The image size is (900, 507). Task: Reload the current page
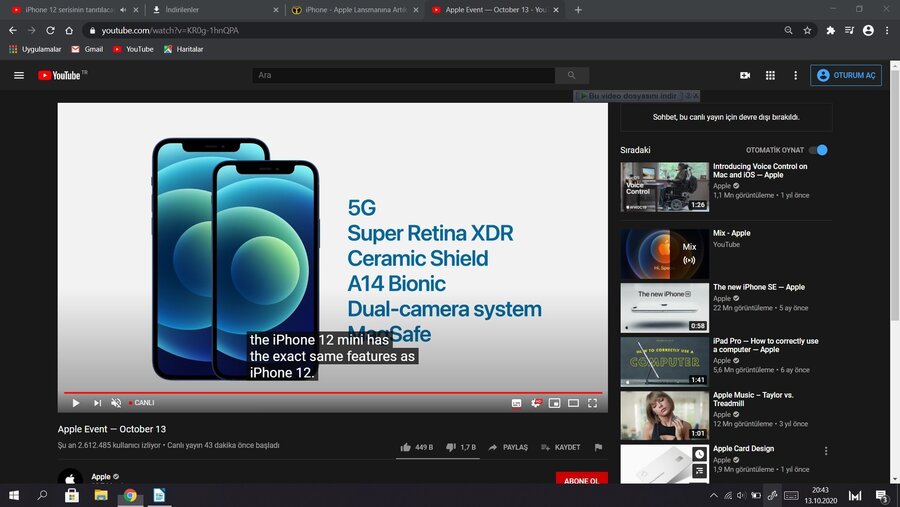click(51, 30)
